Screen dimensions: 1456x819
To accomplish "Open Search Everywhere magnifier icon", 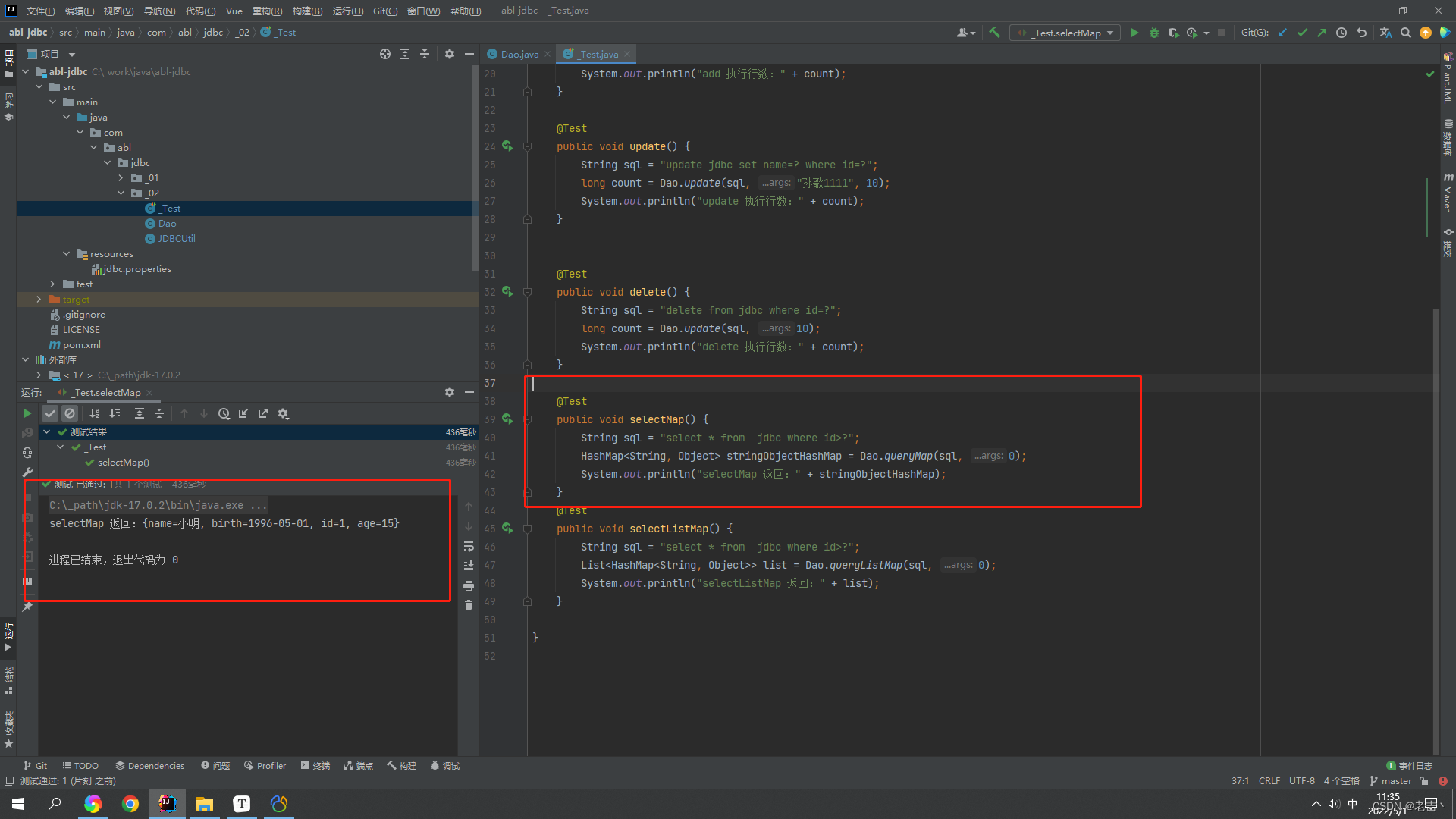I will click(1406, 33).
